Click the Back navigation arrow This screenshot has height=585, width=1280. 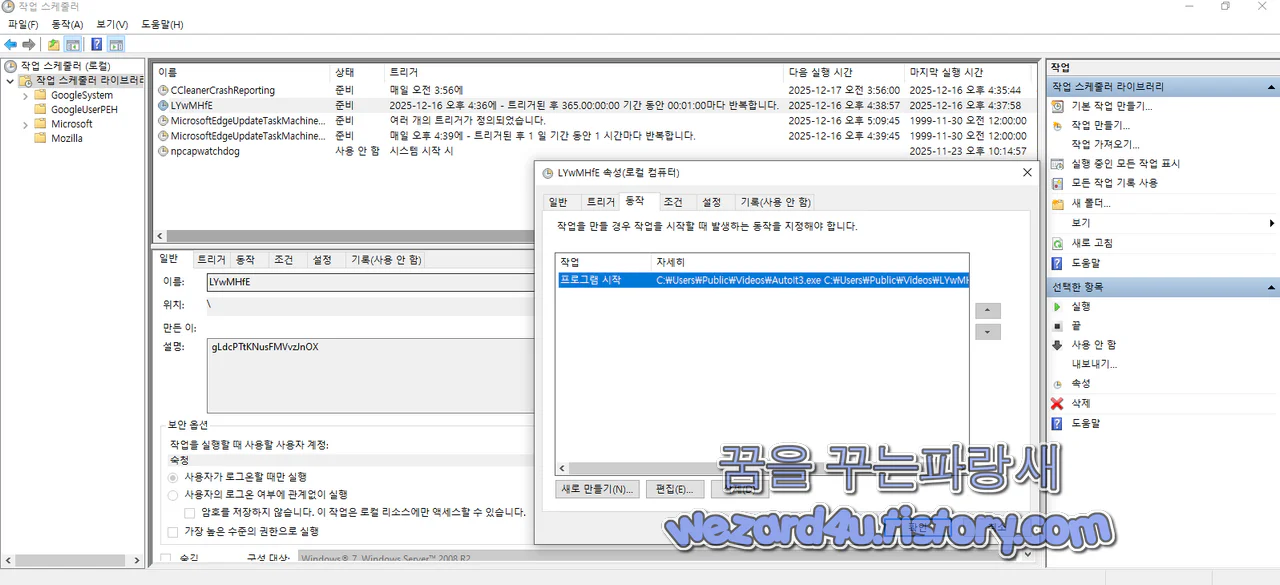[10, 43]
